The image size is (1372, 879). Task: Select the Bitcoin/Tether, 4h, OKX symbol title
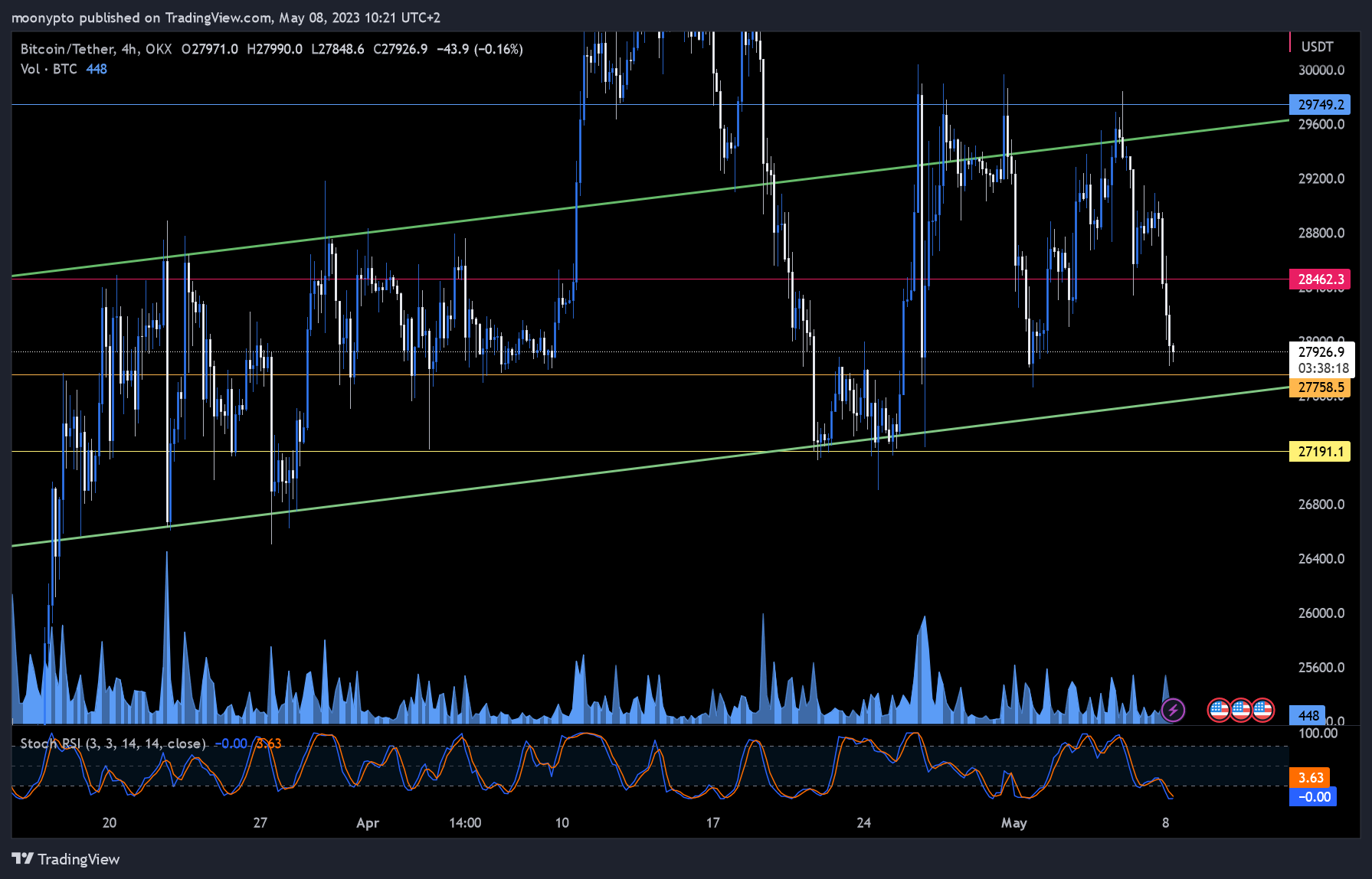[96, 49]
